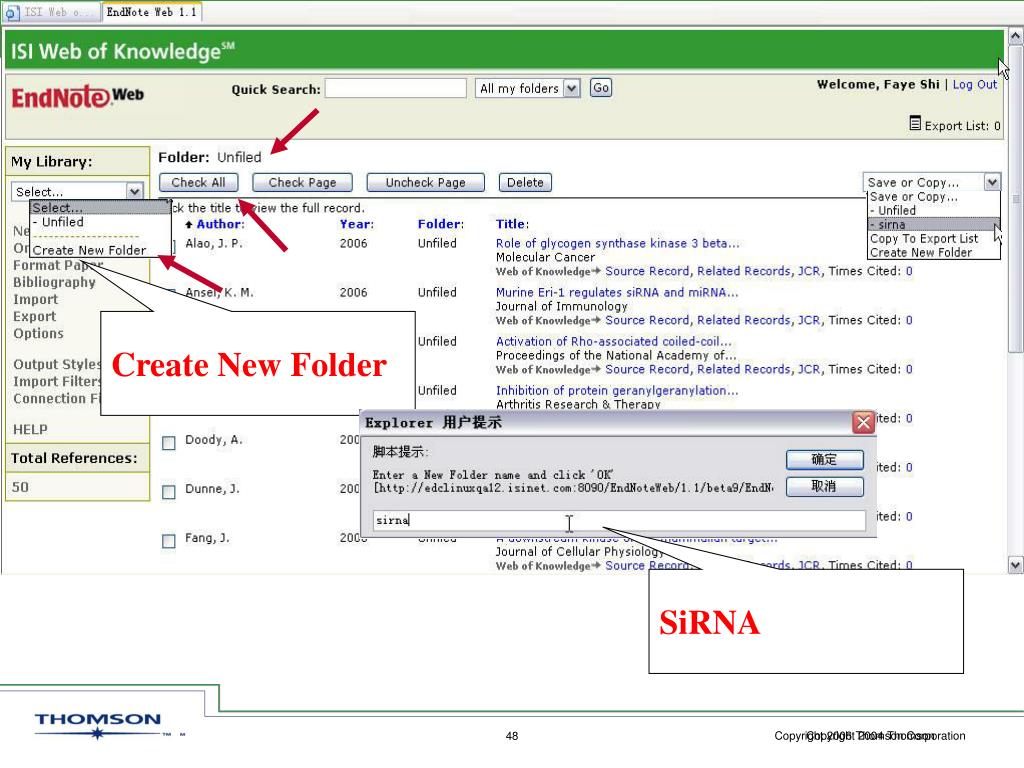Choose Create New Folder in My Library list

point(89,250)
